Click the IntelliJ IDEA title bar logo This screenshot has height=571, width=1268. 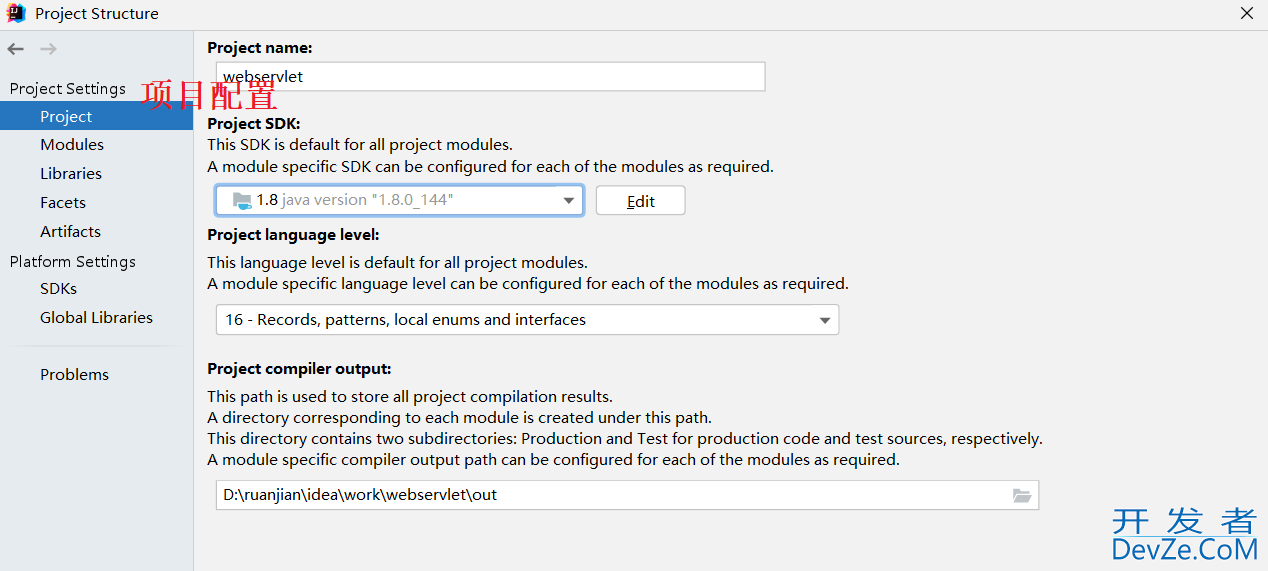pyautogui.click(x=15, y=13)
